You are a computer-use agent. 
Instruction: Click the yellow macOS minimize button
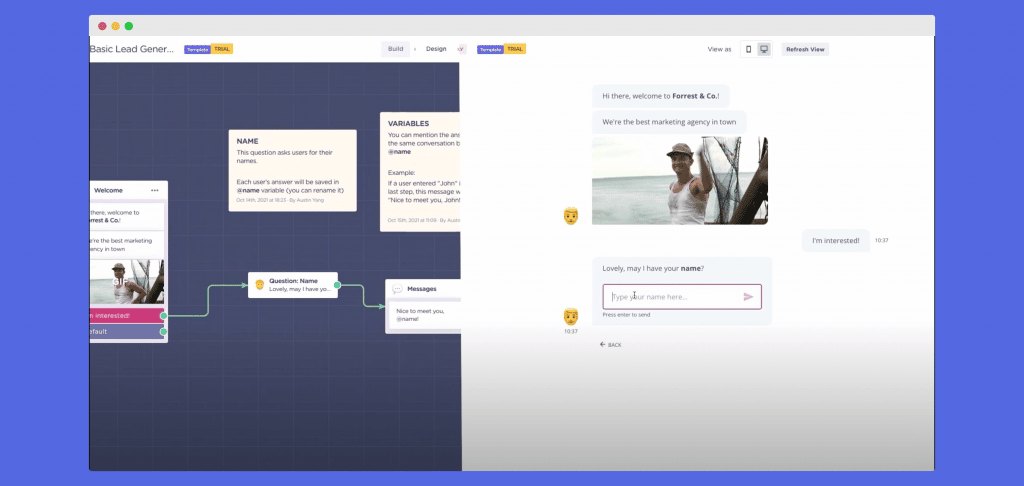tap(116, 26)
